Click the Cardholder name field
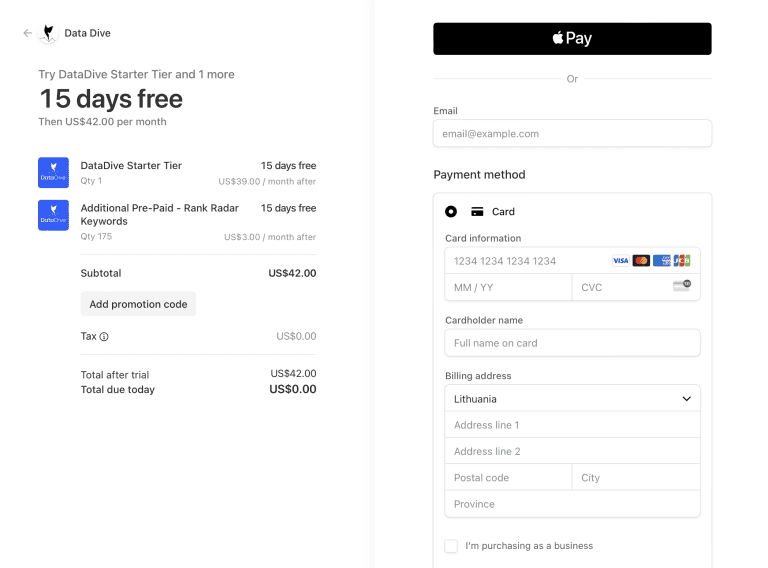The width and height of the screenshot is (768, 568). tap(572, 343)
